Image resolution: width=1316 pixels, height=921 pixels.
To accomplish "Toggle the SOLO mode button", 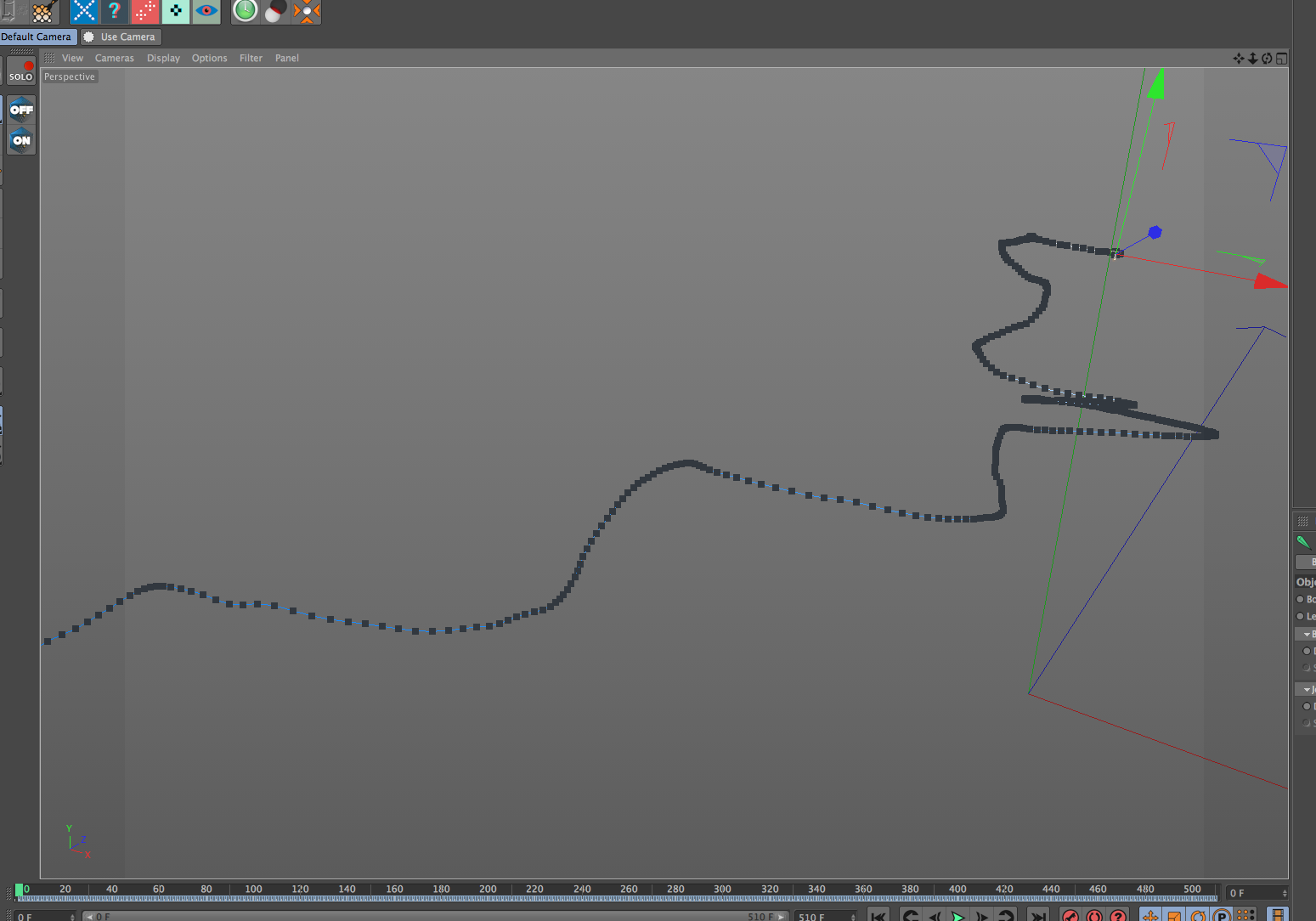I will click(21, 71).
